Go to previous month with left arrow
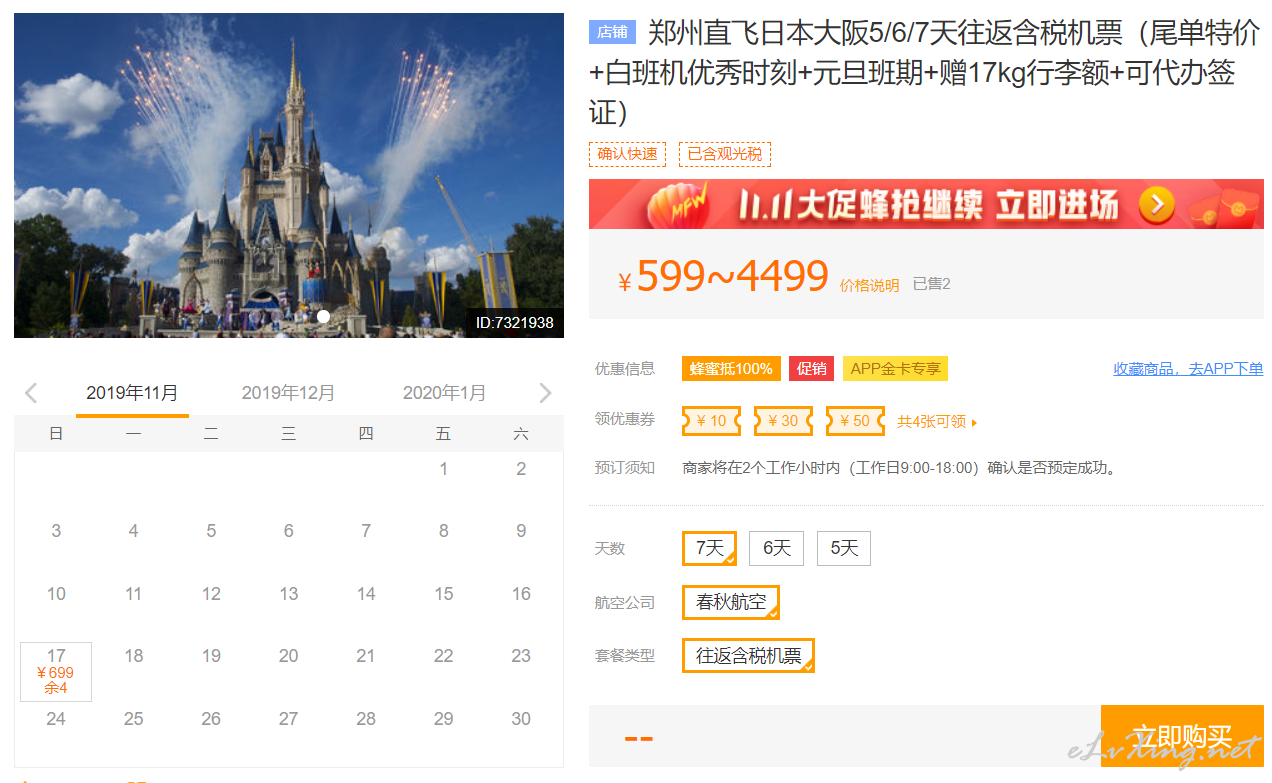 point(31,393)
